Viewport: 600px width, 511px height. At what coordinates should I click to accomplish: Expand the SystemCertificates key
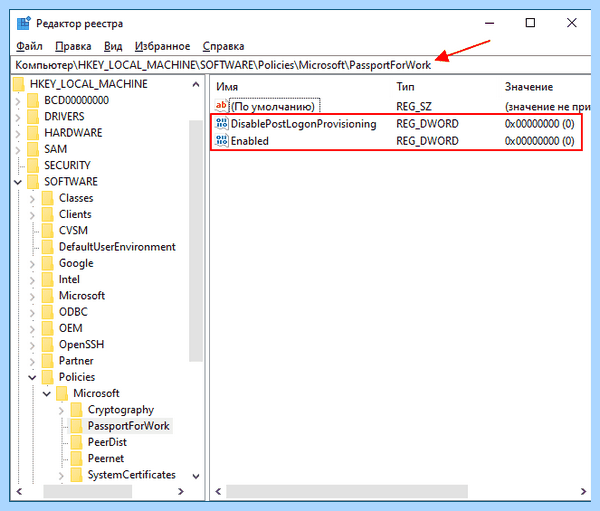[61, 476]
